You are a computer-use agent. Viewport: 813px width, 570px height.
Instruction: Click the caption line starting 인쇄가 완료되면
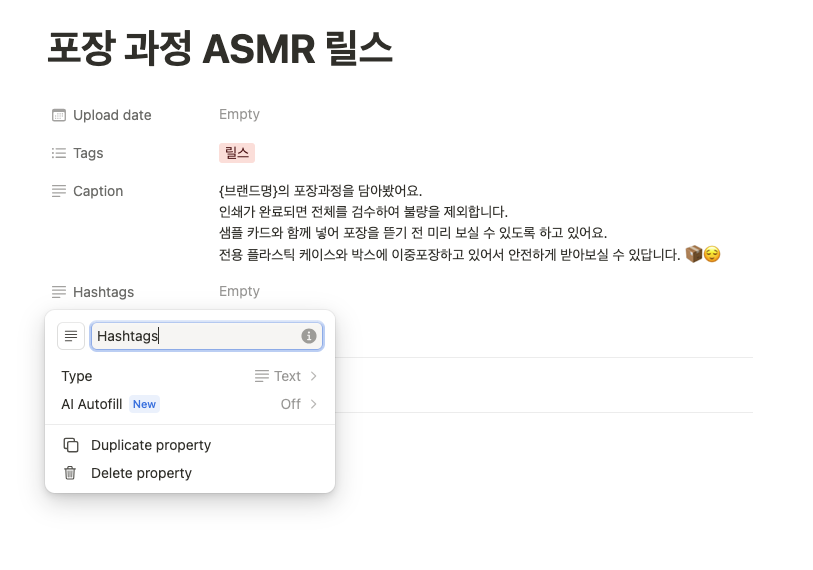click(363, 212)
